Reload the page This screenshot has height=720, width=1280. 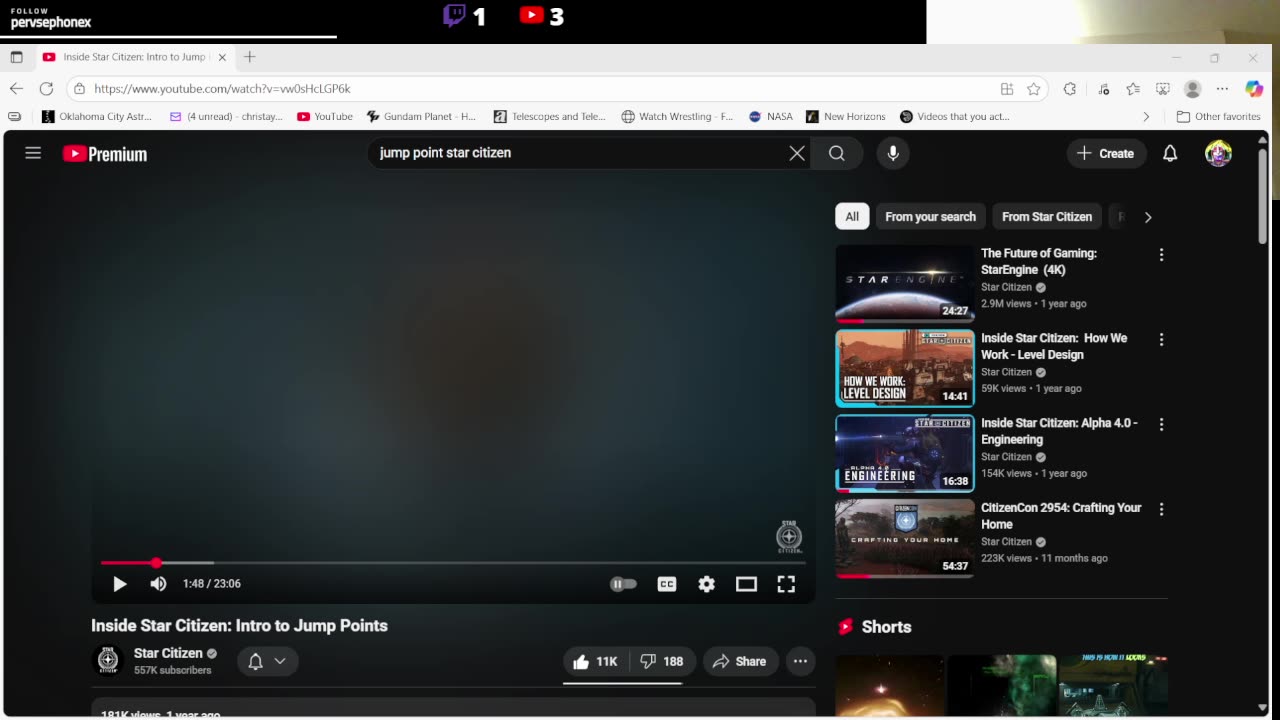[46, 89]
